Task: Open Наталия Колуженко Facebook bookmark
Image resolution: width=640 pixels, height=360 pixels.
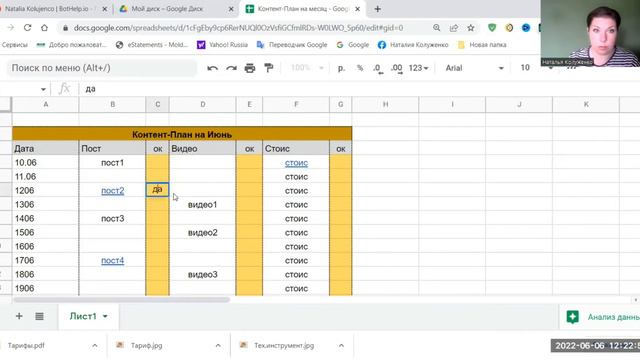Action: point(413,45)
